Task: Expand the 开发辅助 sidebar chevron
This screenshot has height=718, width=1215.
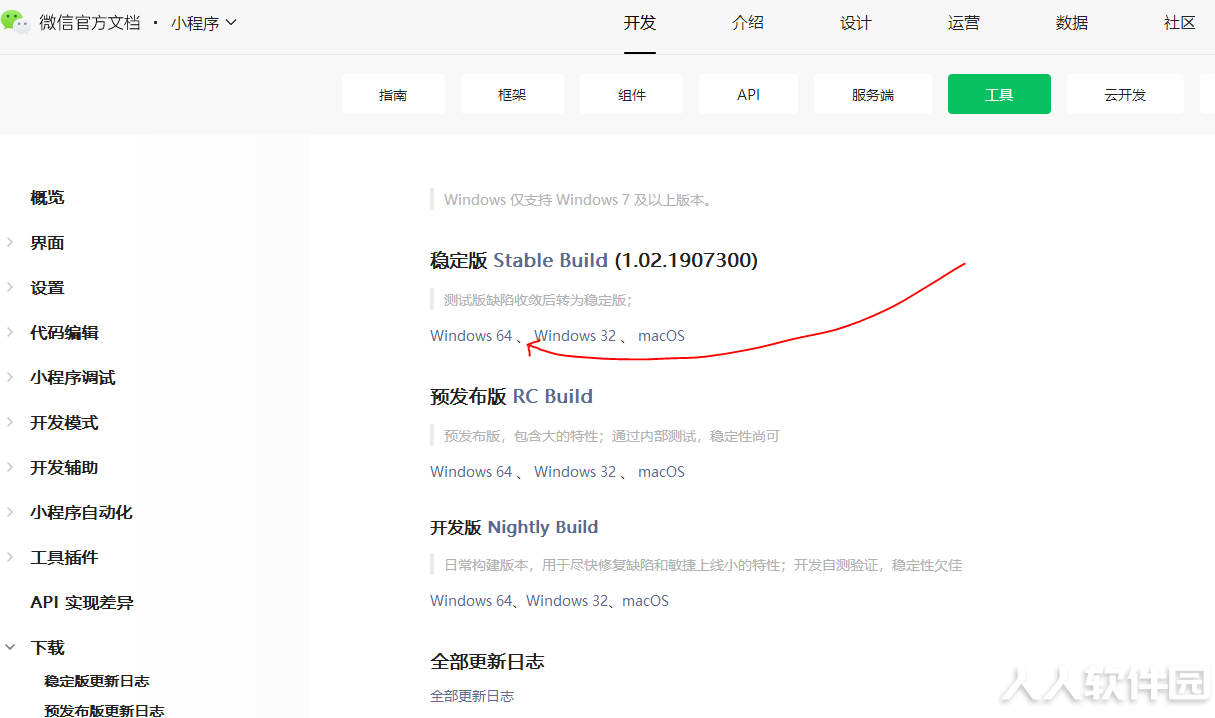Action: 10,467
